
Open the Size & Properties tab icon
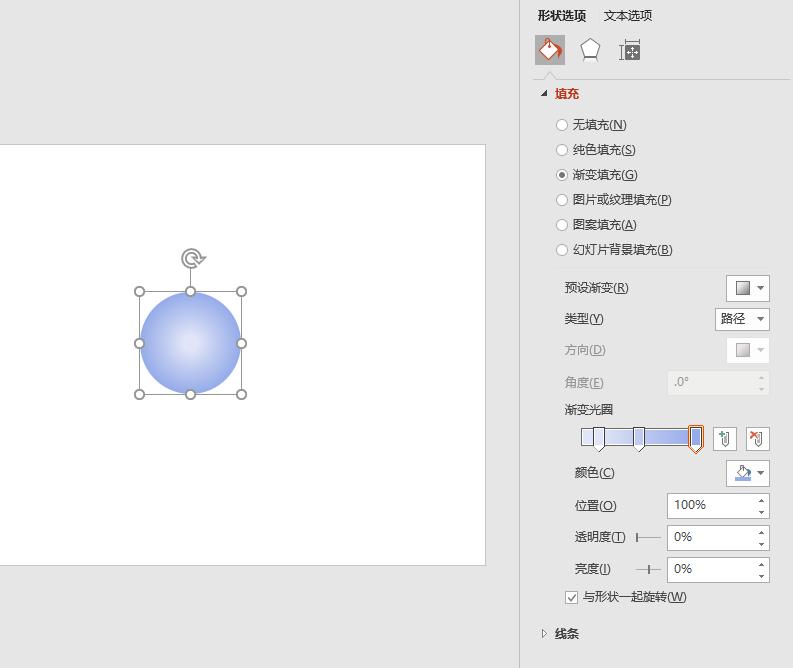coord(630,50)
